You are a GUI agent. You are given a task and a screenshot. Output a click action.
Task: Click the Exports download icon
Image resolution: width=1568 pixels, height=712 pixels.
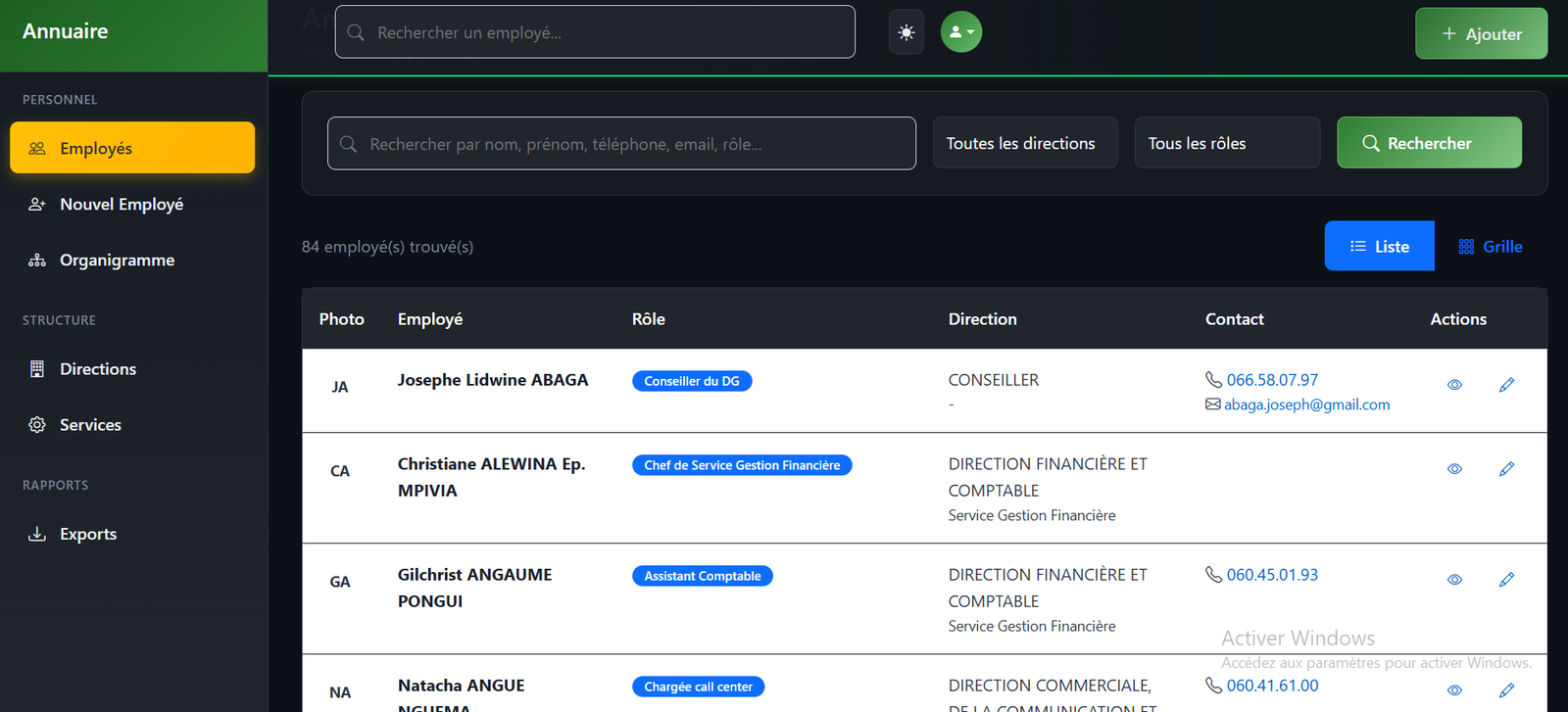pos(37,535)
